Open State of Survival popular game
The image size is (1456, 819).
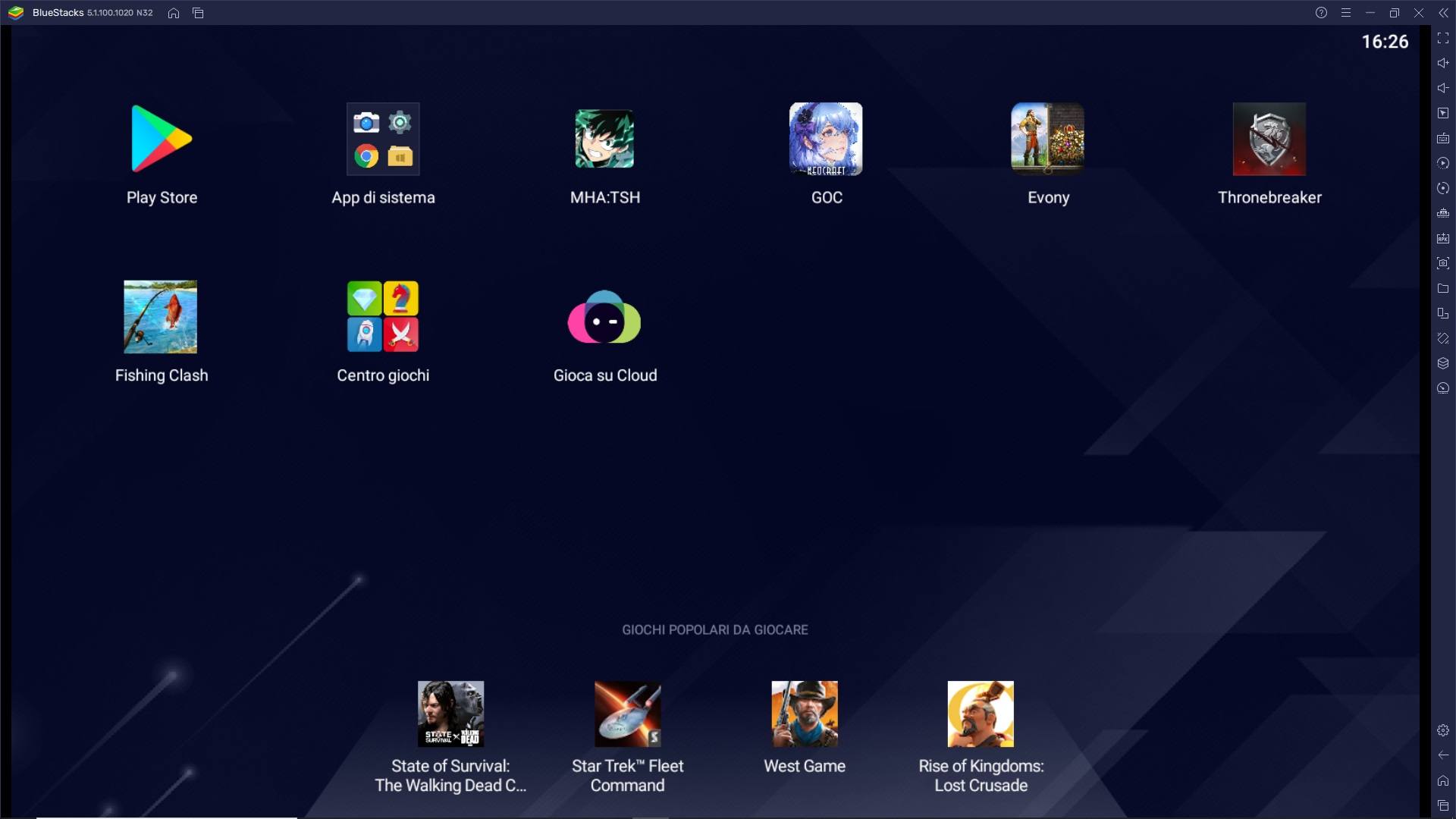pos(450,714)
